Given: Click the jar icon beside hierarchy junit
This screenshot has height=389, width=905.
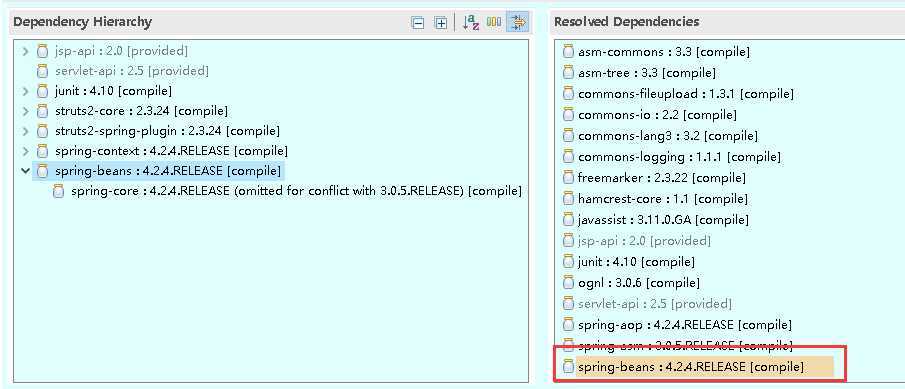Looking at the screenshot, I should (x=42, y=91).
